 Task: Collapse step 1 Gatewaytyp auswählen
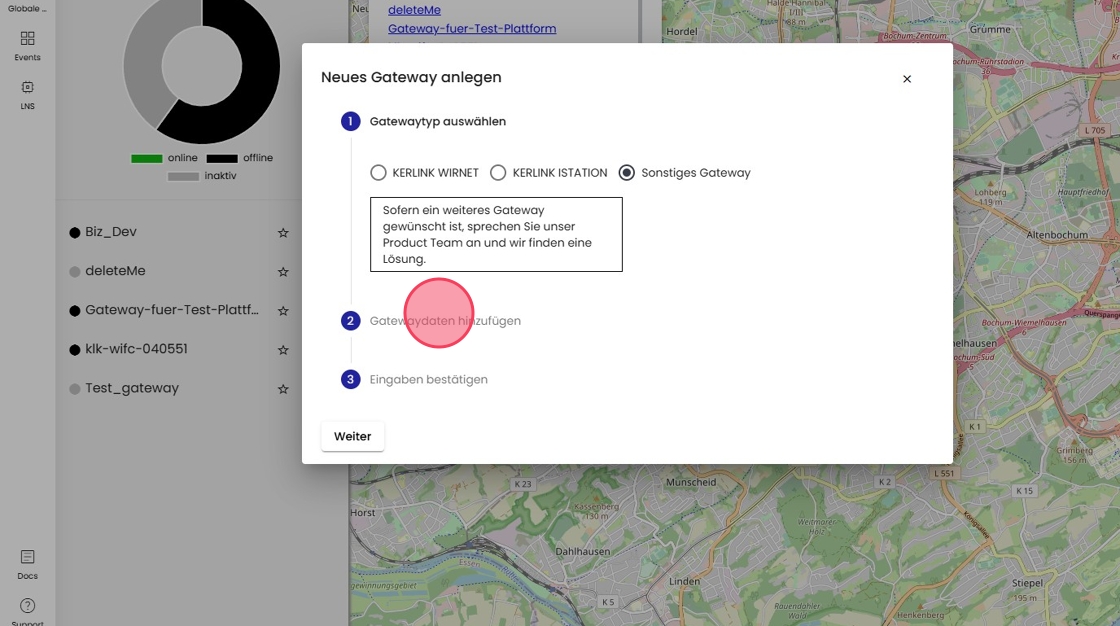[437, 122]
